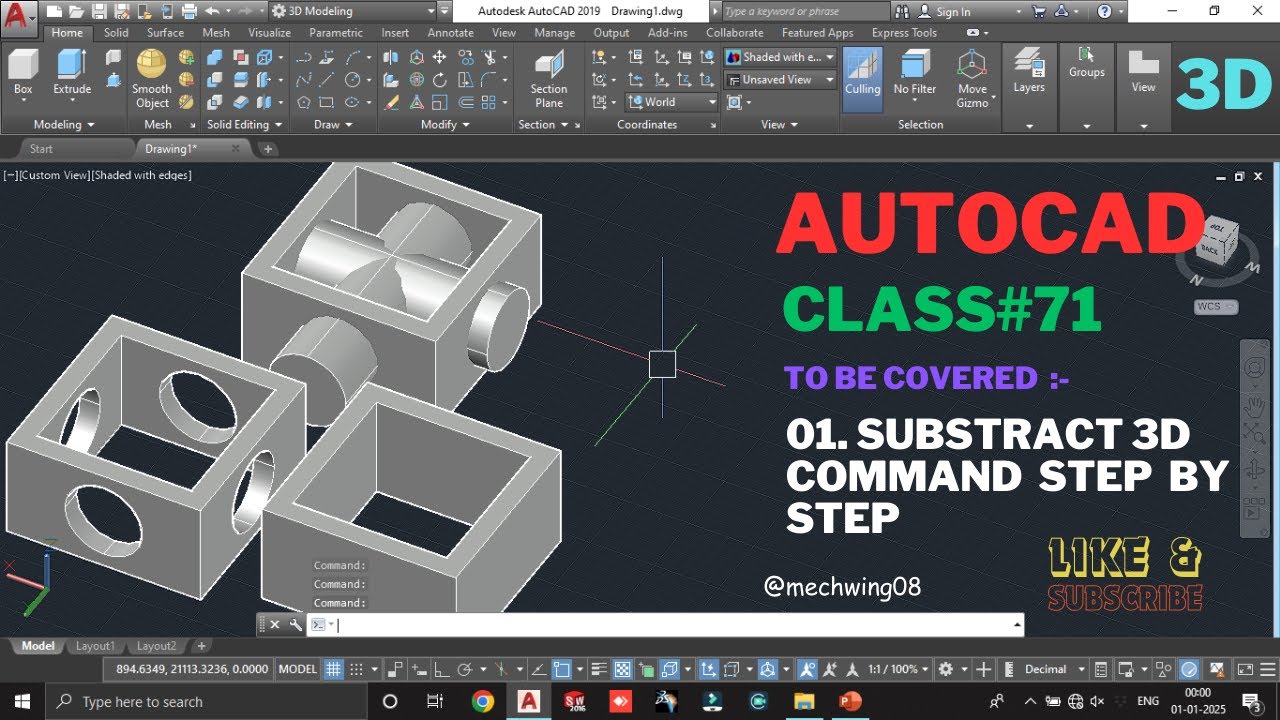Click the Plot printer icon
The height and width of the screenshot is (720, 1280).
coord(188,11)
